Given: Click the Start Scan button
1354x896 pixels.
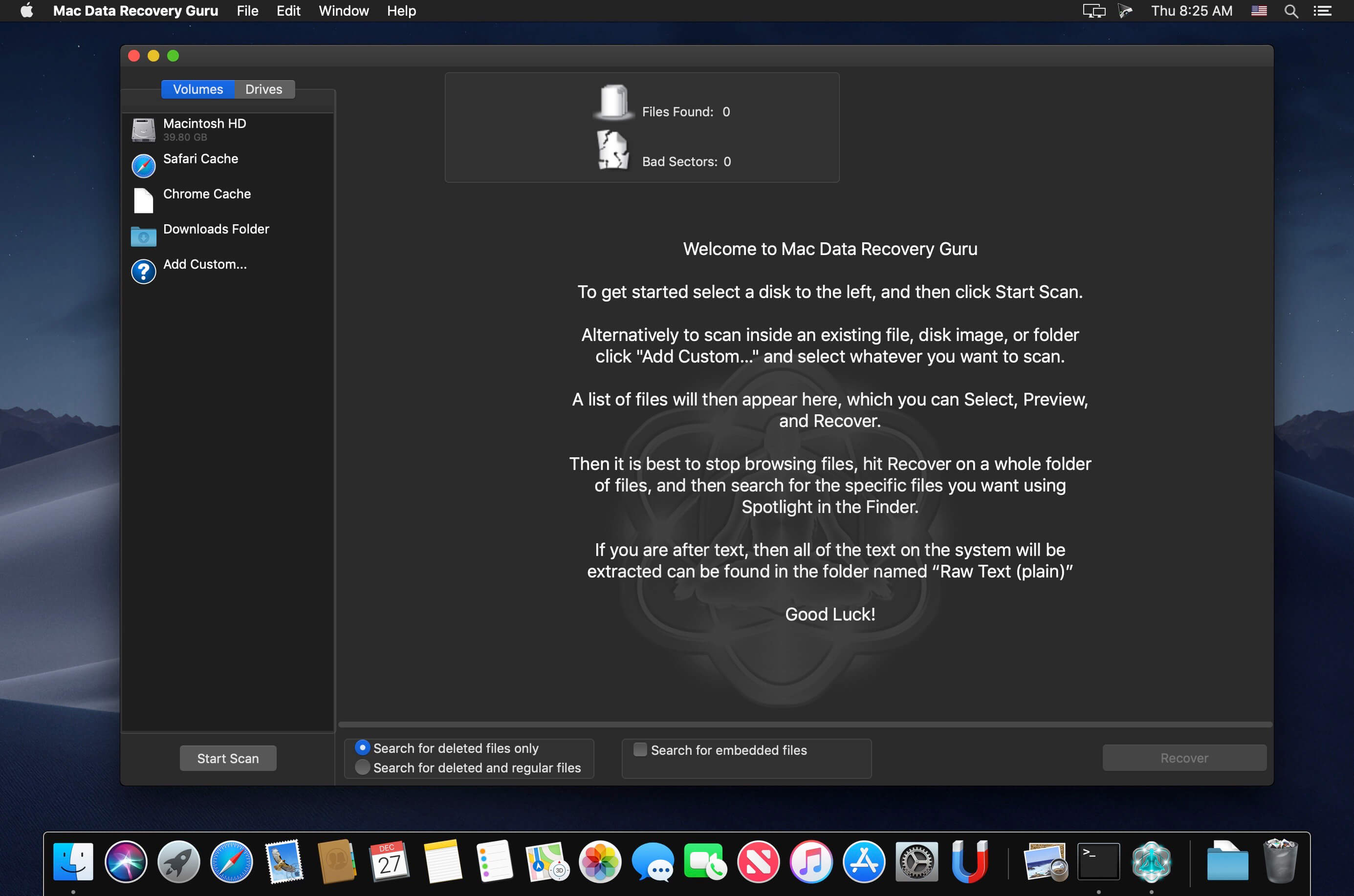Looking at the screenshot, I should (x=228, y=758).
